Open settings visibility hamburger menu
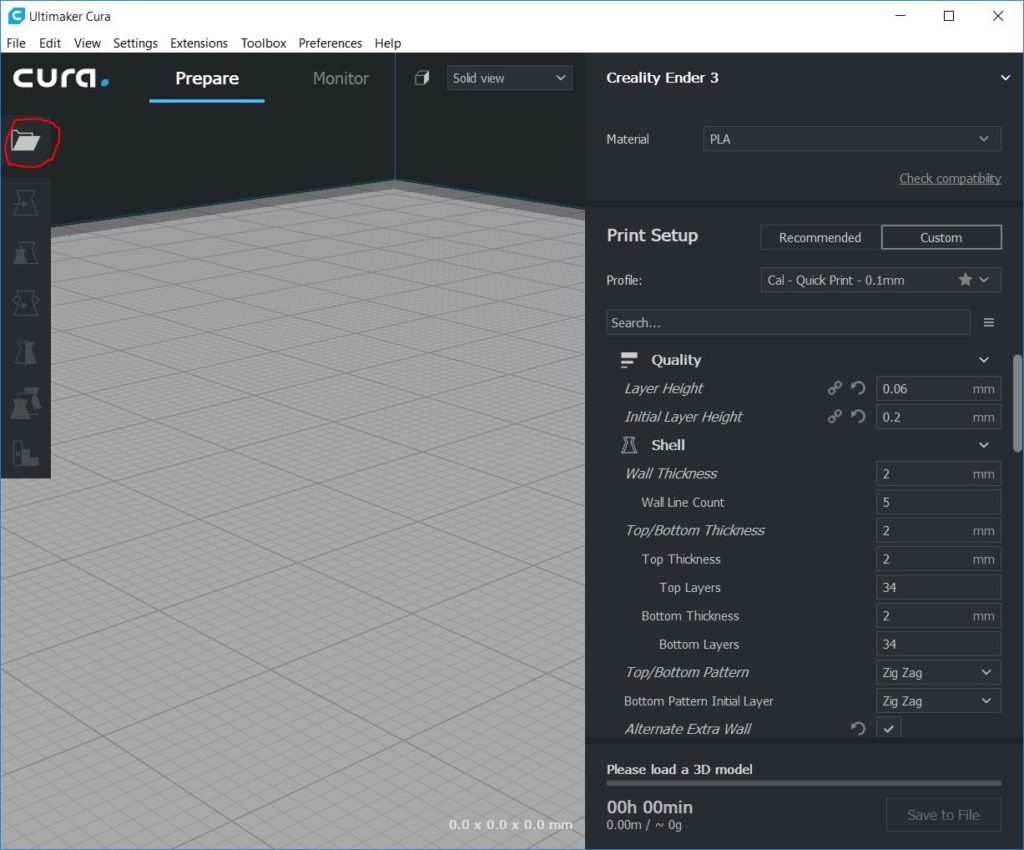The height and width of the screenshot is (850, 1024). click(989, 323)
